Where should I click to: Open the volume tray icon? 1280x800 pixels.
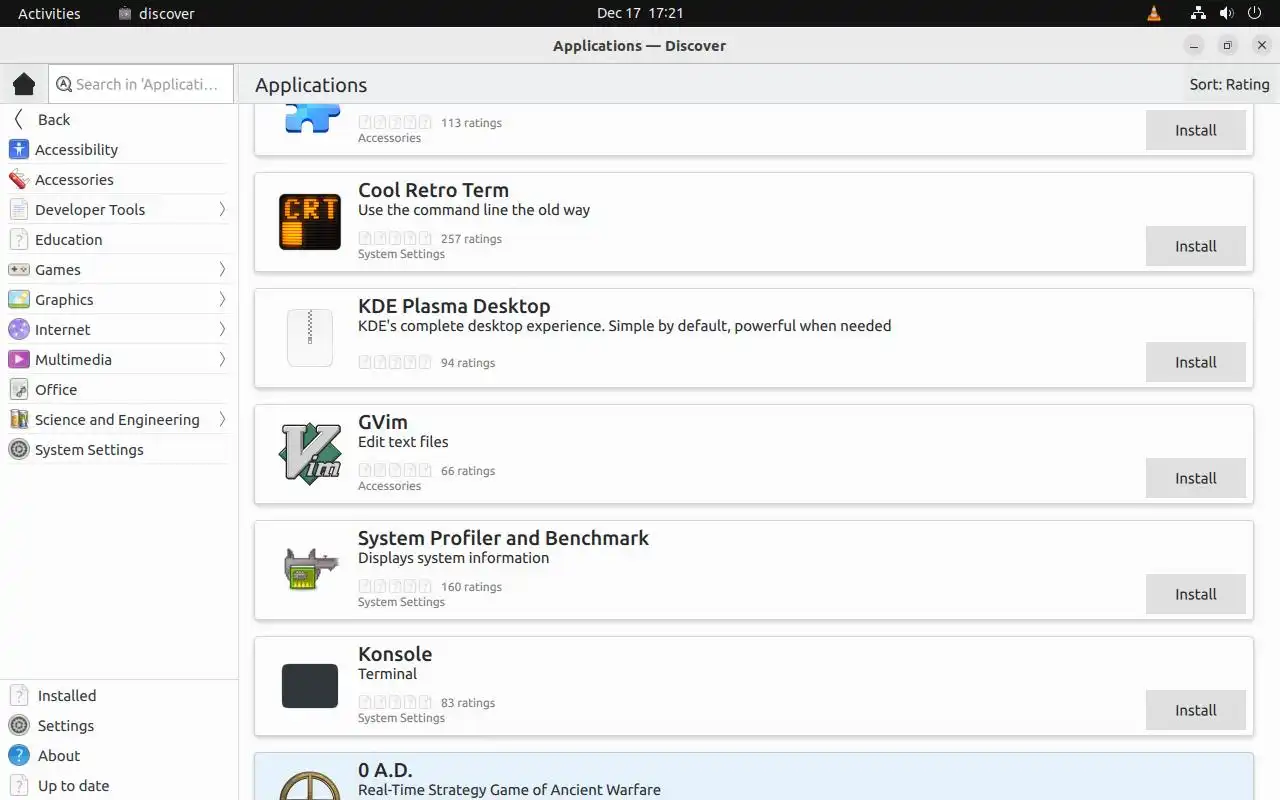1226,13
